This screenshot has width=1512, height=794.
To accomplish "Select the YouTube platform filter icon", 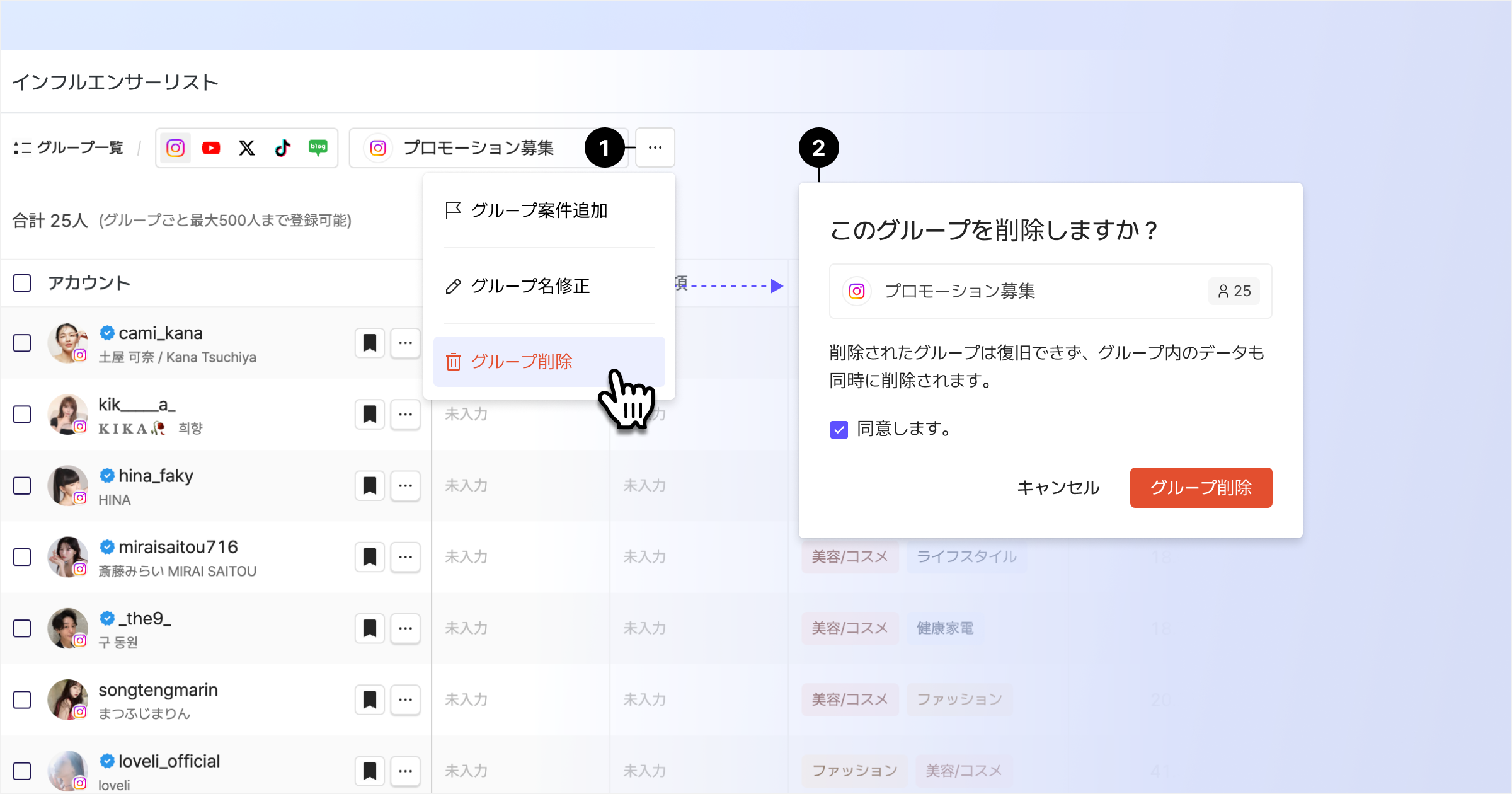I will (x=211, y=148).
